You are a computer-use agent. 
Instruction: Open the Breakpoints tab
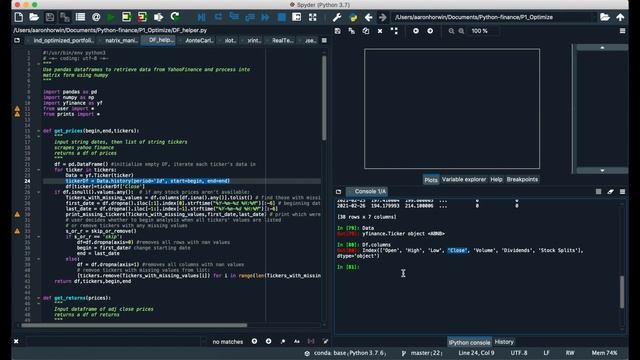[x=522, y=180]
